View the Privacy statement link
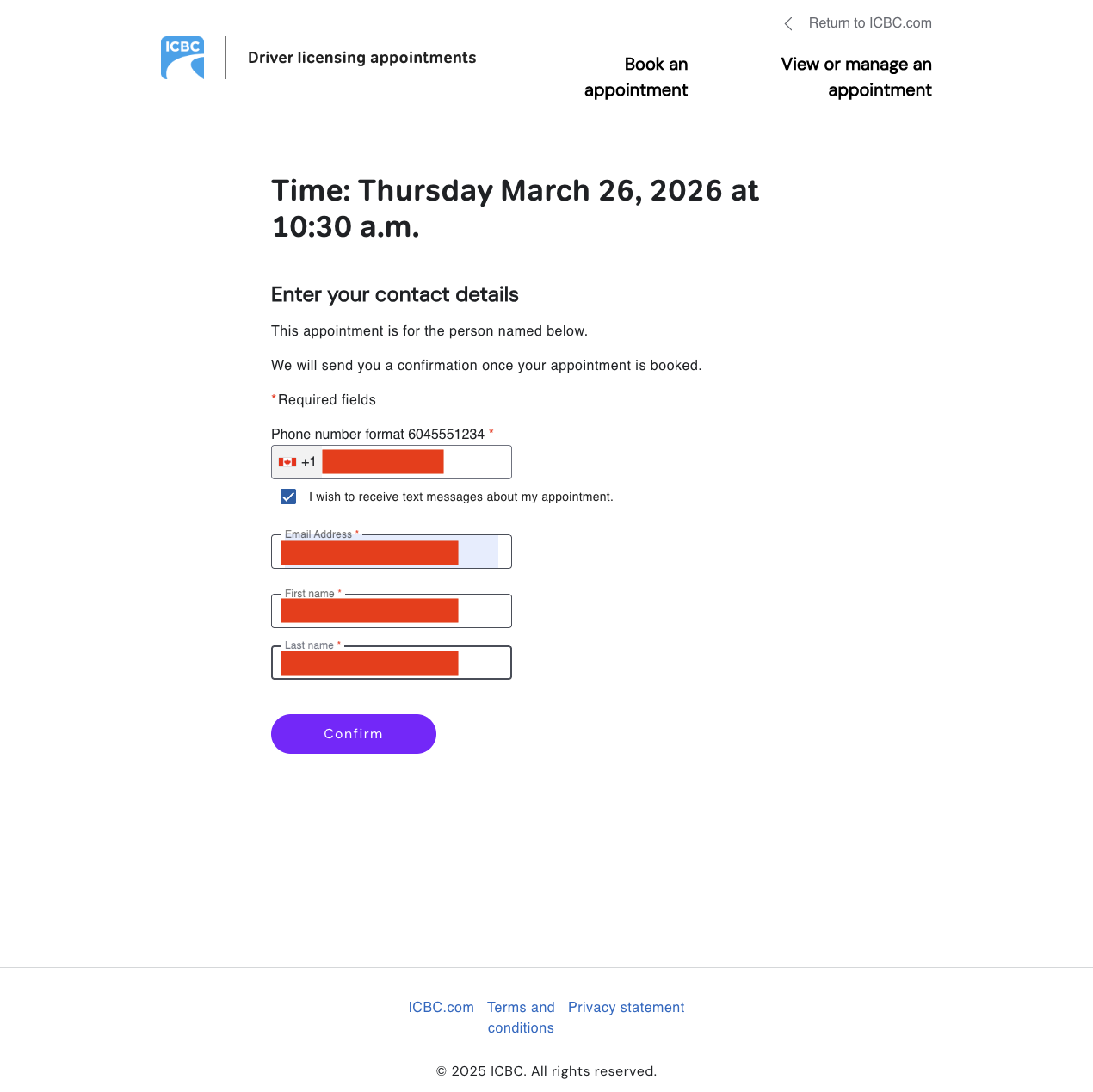Viewport: 1093px width, 1092px height. pyautogui.click(x=626, y=1007)
